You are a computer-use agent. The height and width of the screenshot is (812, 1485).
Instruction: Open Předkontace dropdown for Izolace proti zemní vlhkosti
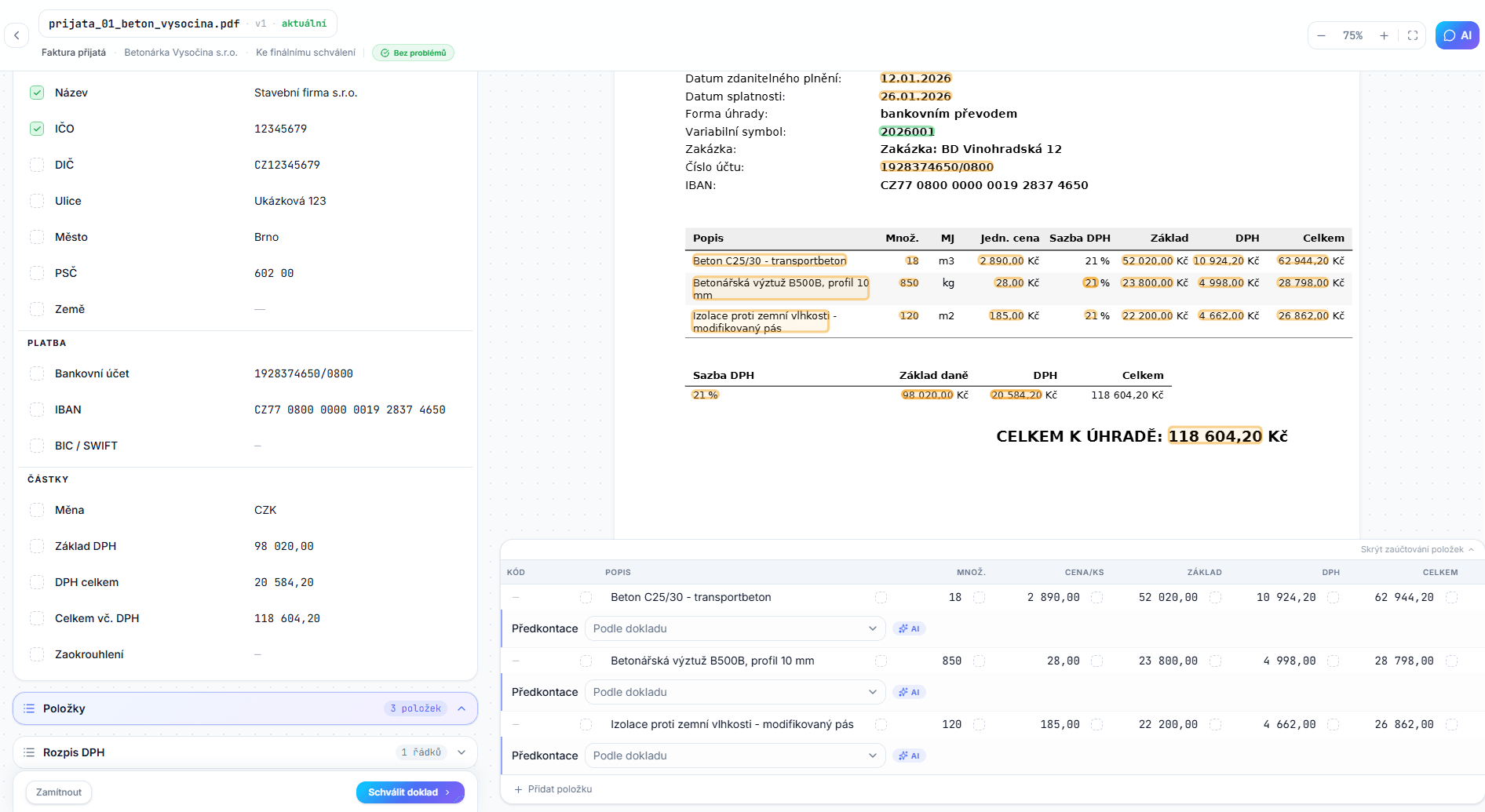coord(735,756)
